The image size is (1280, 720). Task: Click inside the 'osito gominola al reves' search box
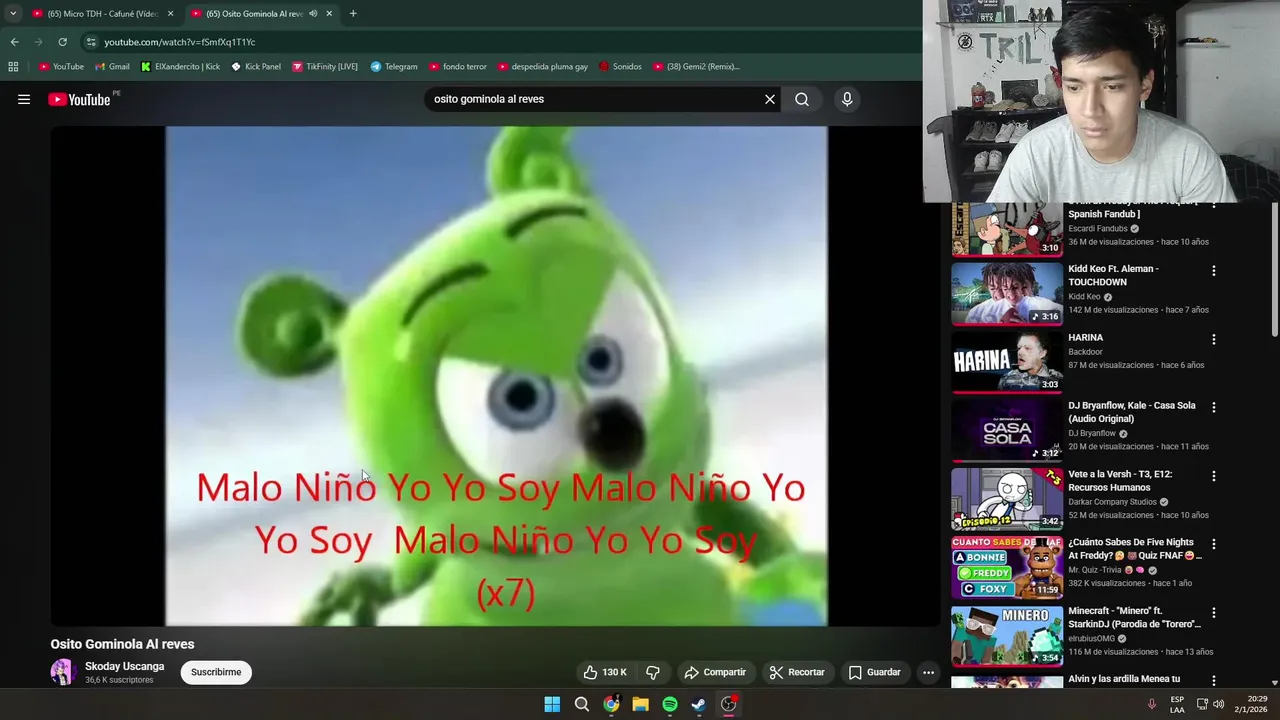point(595,99)
